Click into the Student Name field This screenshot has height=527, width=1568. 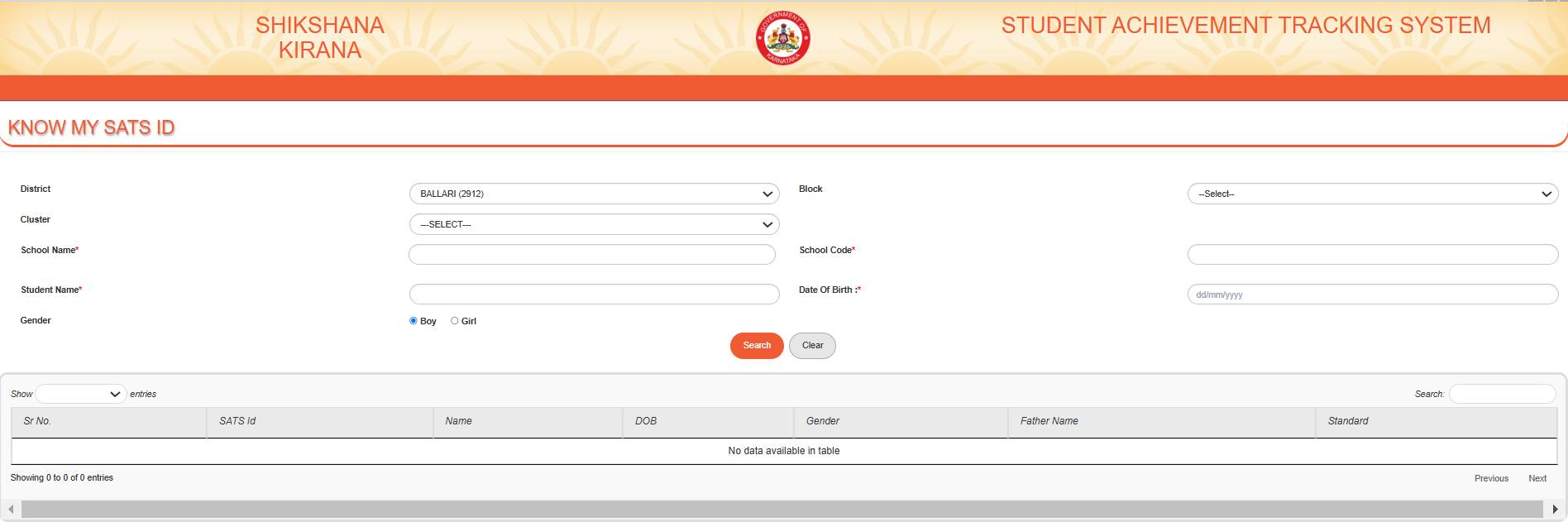point(594,295)
